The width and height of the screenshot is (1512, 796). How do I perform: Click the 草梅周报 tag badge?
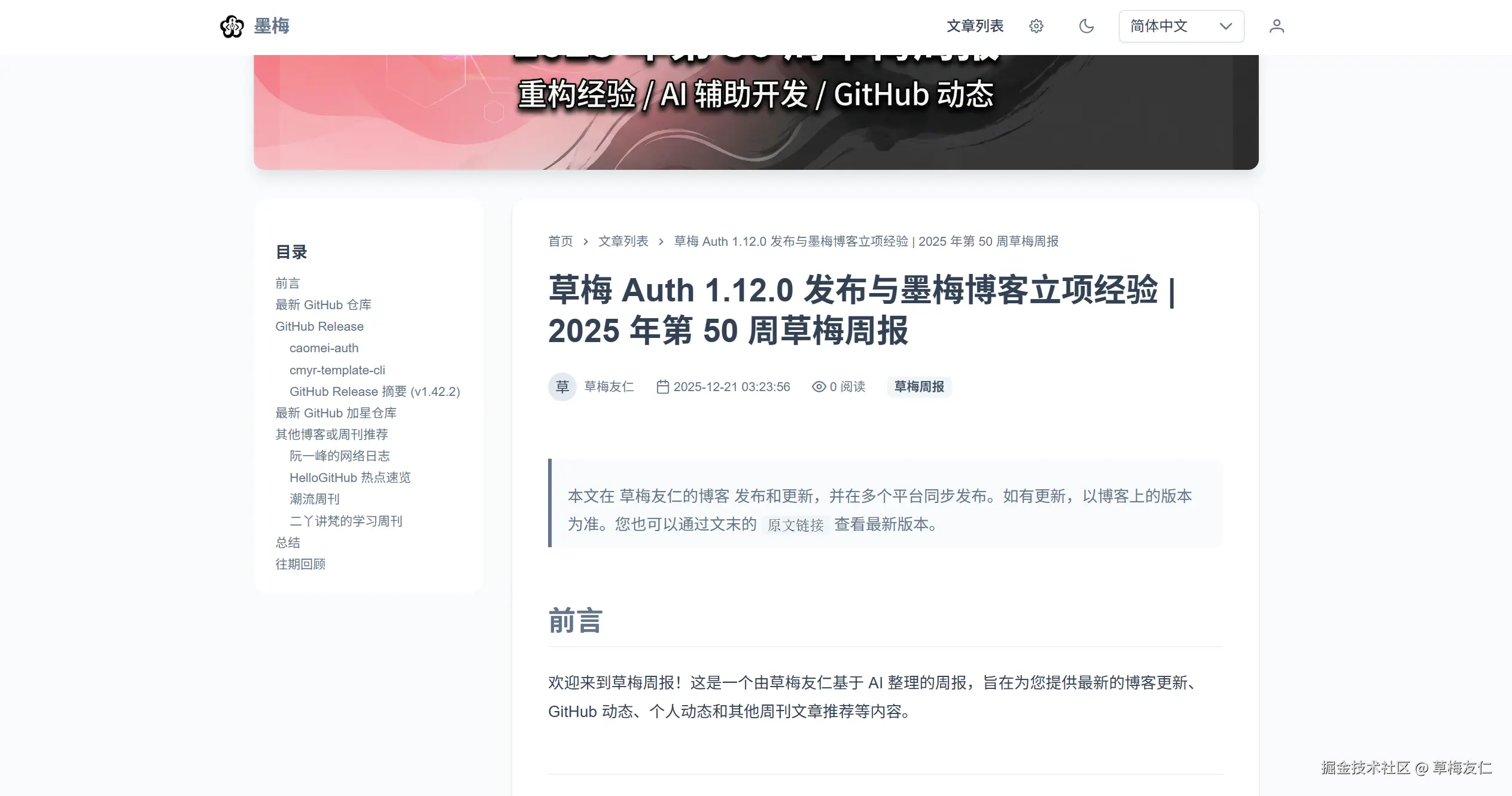[919, 386]
